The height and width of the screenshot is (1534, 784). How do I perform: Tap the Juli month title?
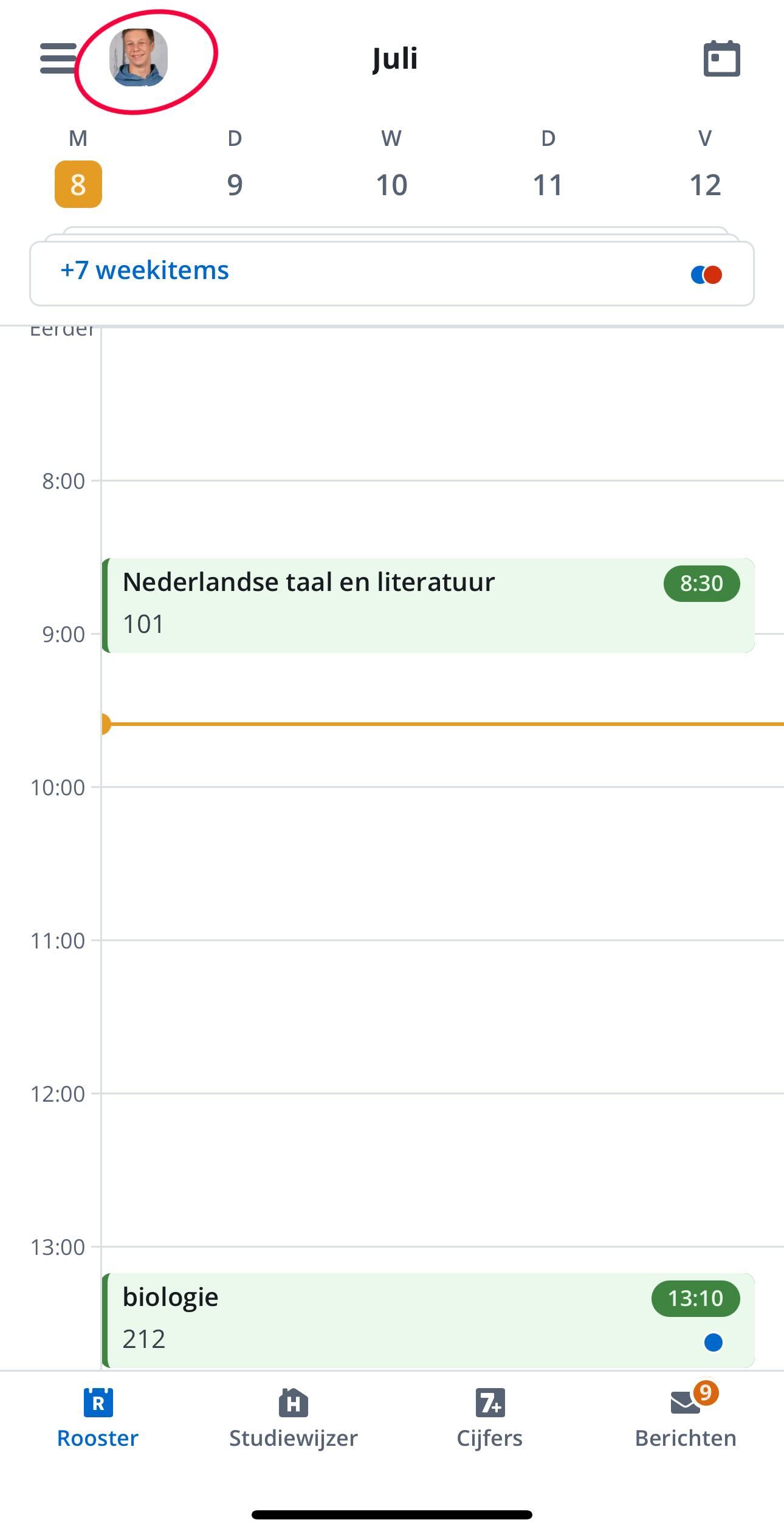(395, 59)
